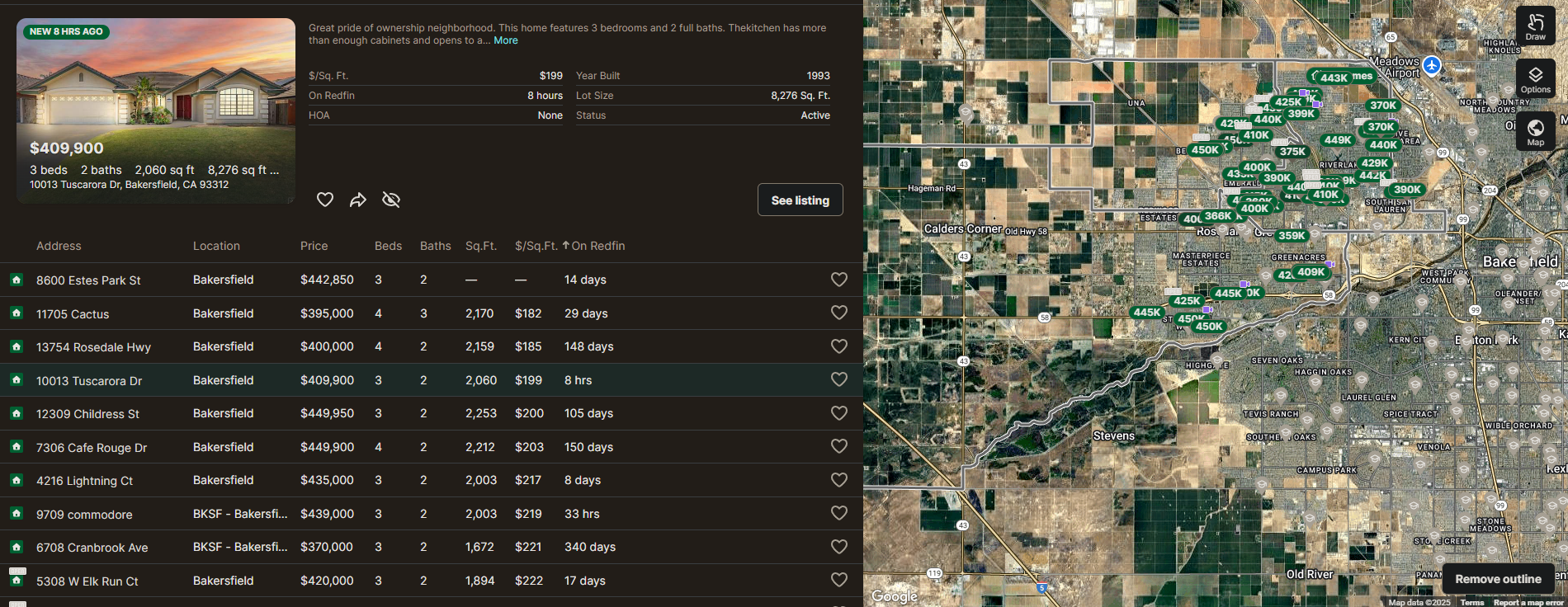Viewport: 1568px width, 607px height.
Task: Favorite the featured listing with the heart icon beside share
Action: 325,200
